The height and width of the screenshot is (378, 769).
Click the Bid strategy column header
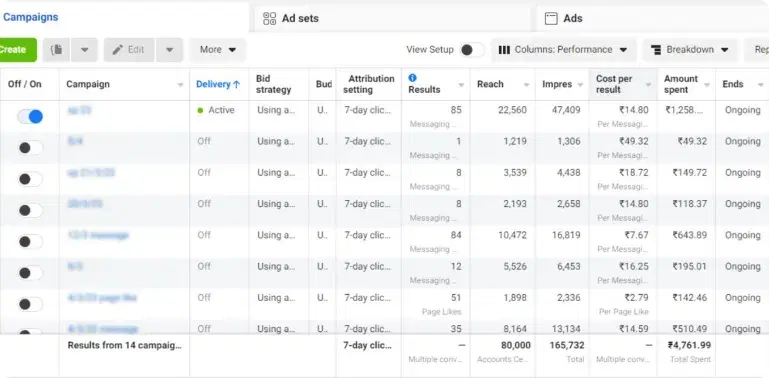click(x=274, y=84)
